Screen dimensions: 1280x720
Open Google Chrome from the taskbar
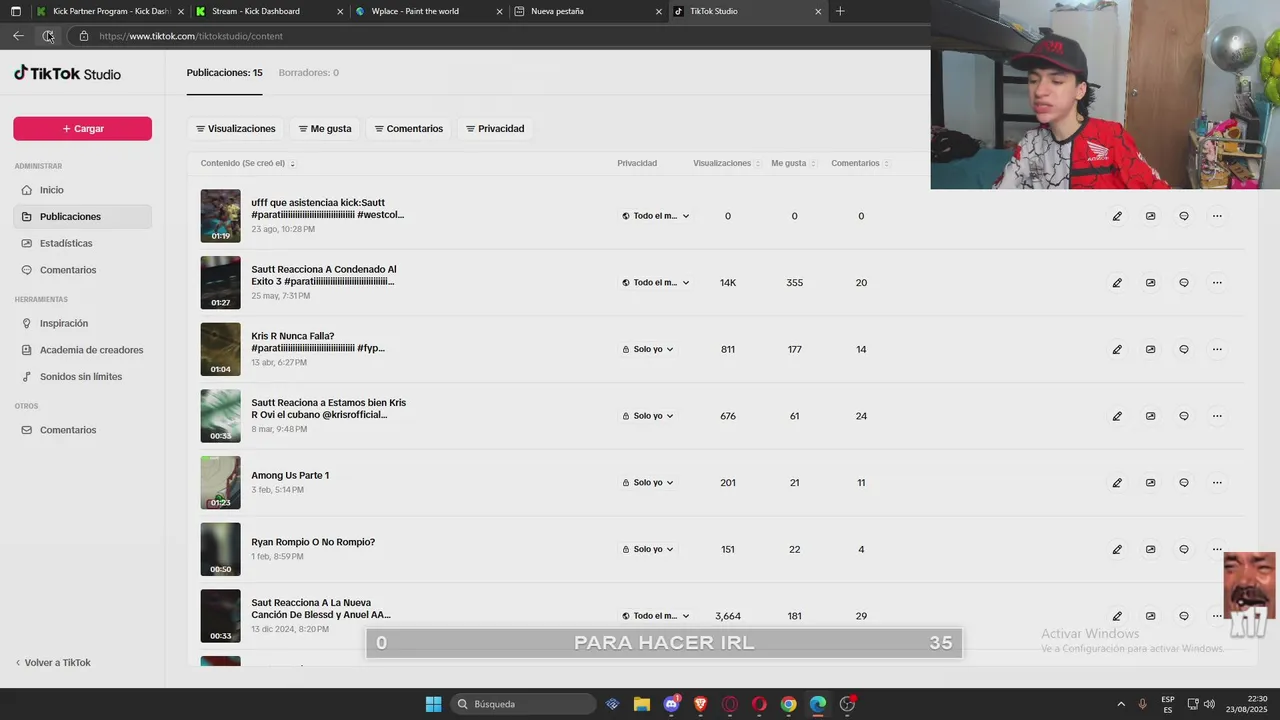788,704
